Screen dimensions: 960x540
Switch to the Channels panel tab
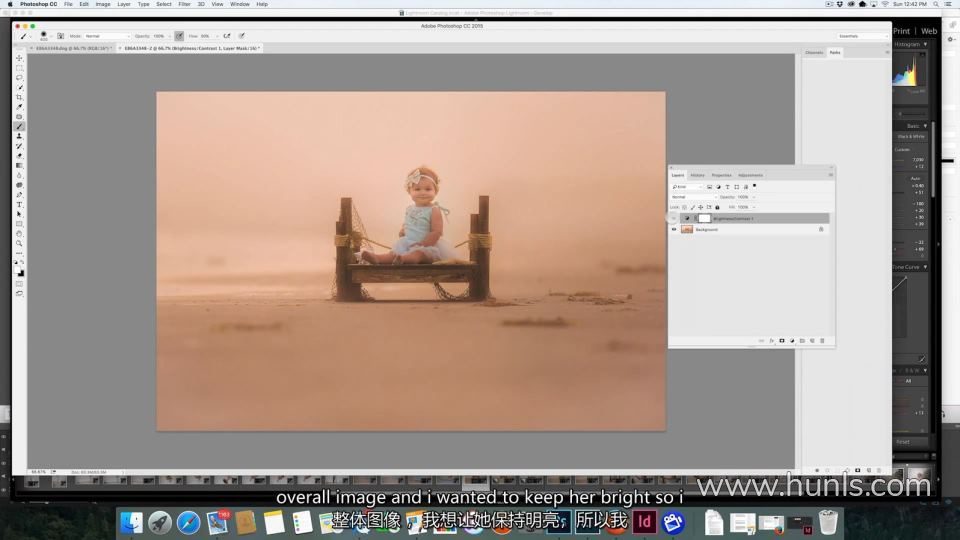click(x=814, y=52)
